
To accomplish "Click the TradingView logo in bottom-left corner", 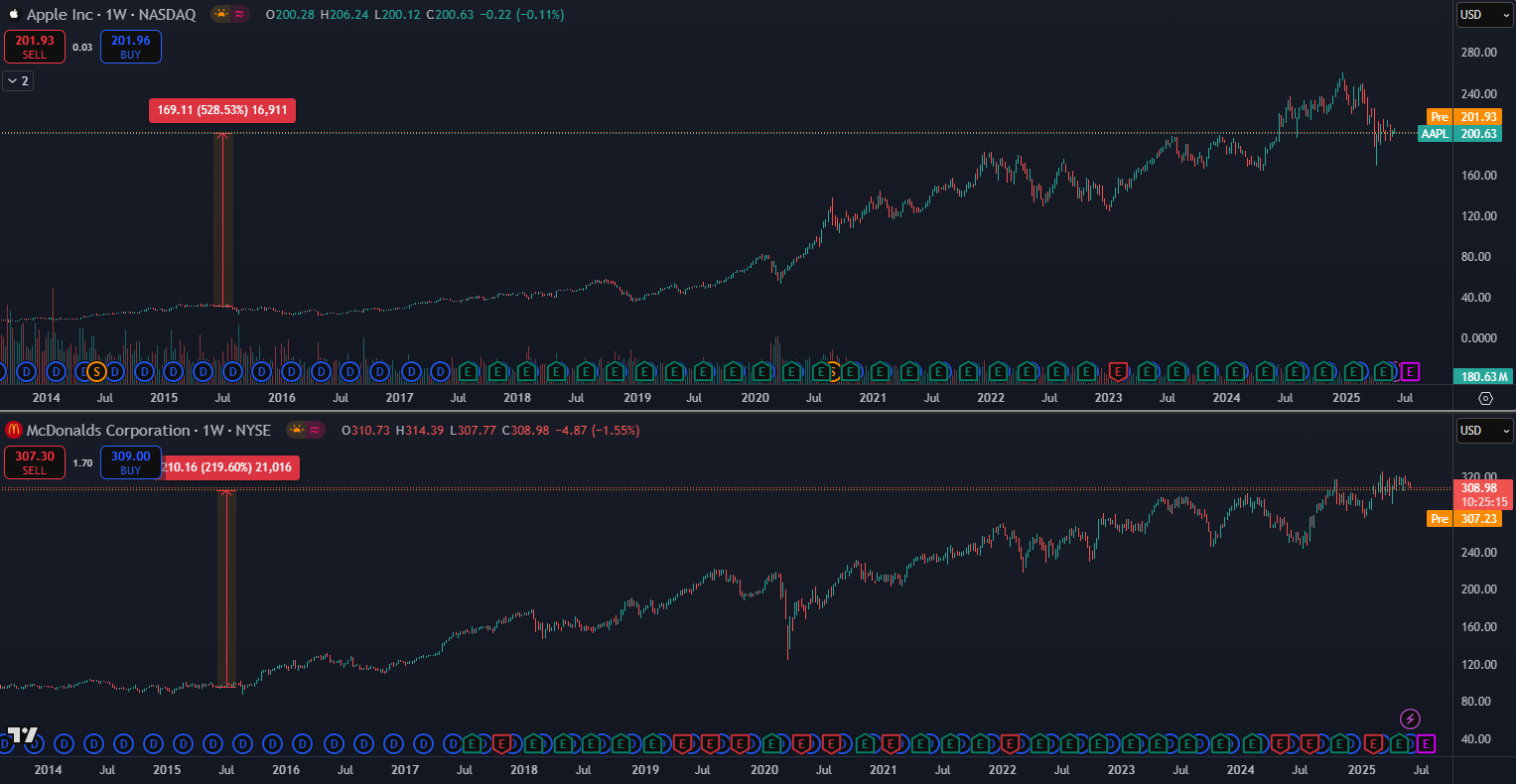I will click(x=22, y=735).
